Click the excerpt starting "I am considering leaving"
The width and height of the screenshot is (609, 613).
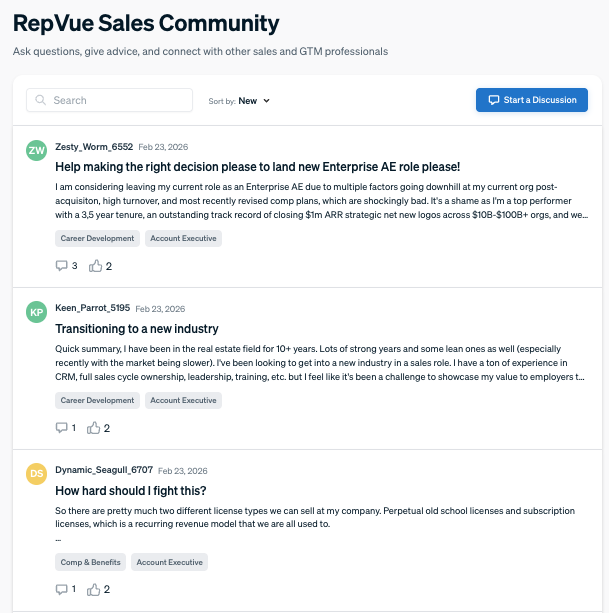[321, 201]
